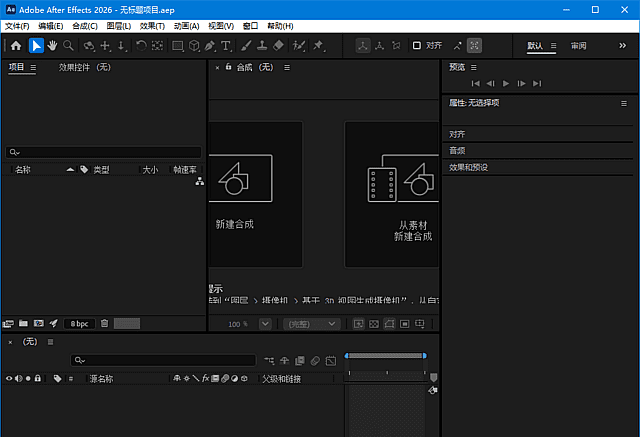Toggle the highlighted snap bounds icon beside 对齐
This screenshot has width=640, height=437.
(474, 46)
